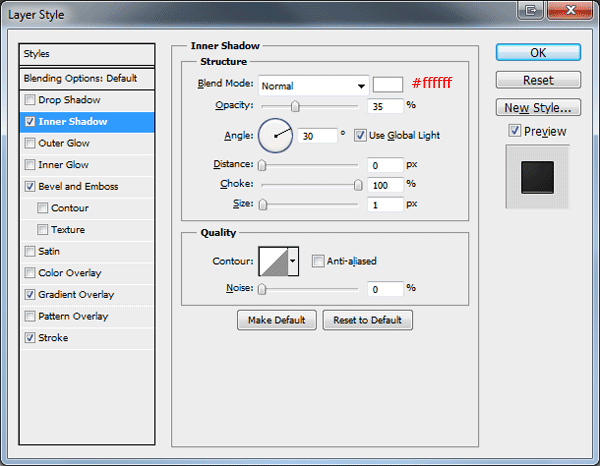
Task: Click the Choke slider handle
Action: 358,185
